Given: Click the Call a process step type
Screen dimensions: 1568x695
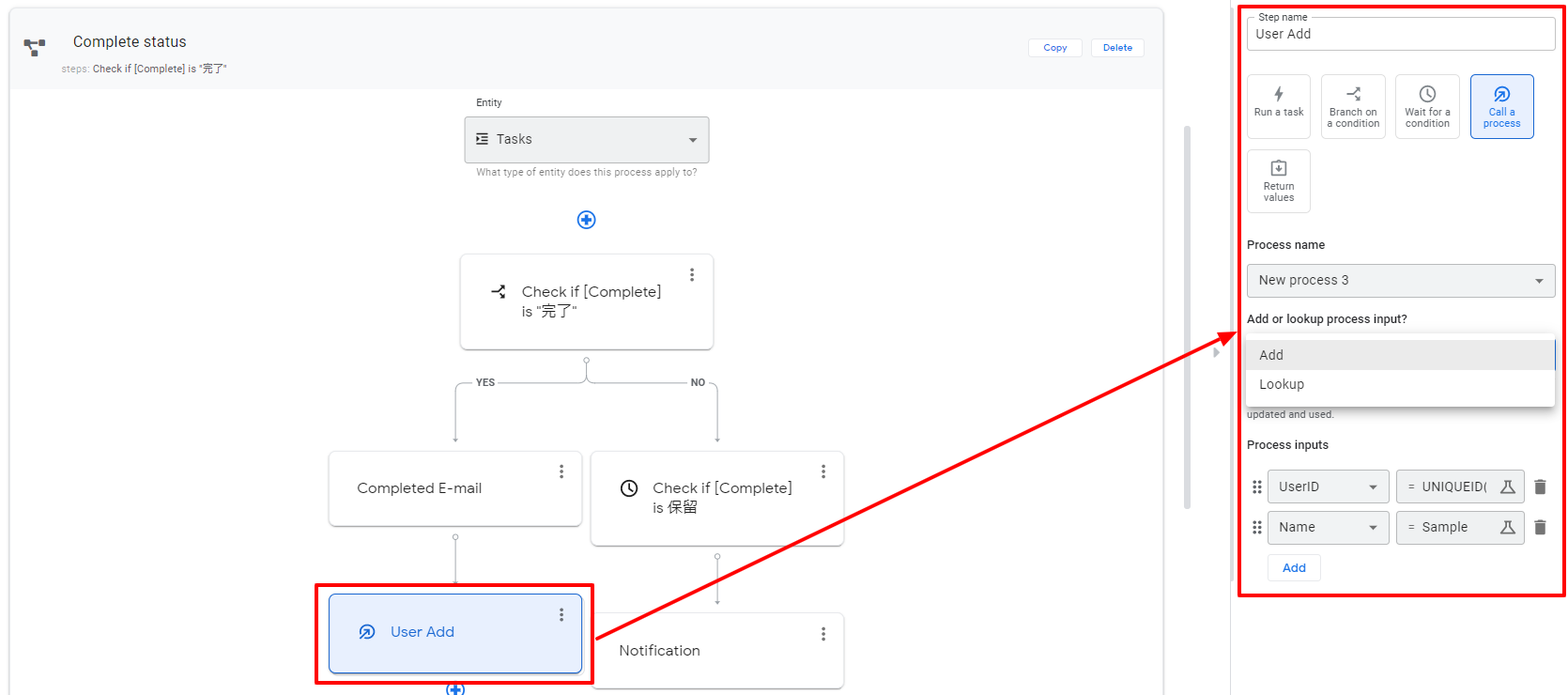Looking at the screenshot, I should (1500, 105).
